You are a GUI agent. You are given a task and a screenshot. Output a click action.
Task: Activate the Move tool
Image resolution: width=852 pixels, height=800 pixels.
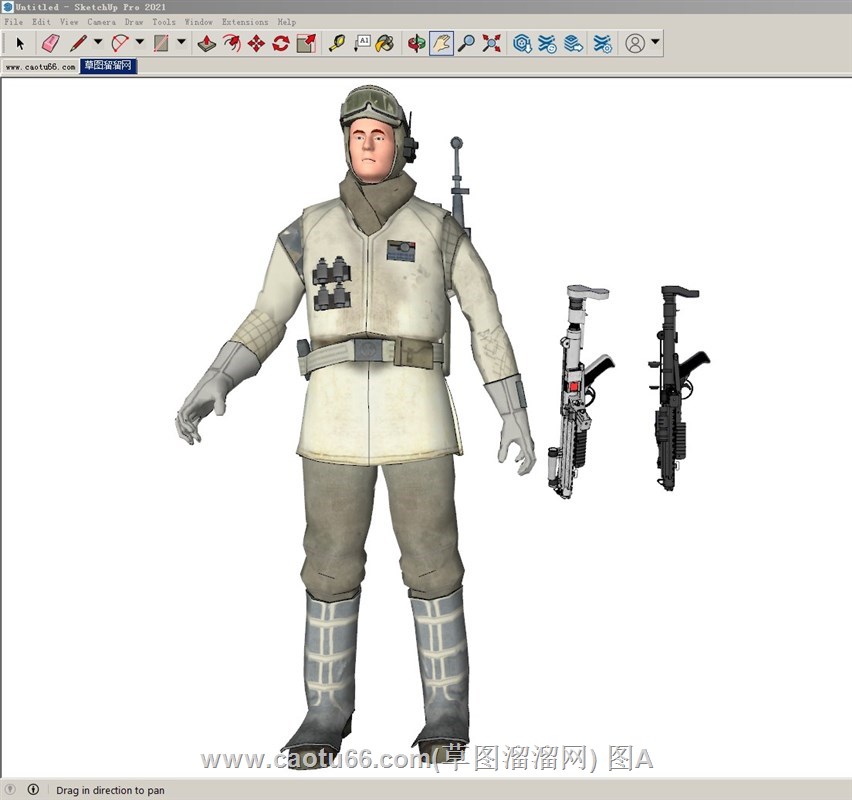[x=256, y=44]
